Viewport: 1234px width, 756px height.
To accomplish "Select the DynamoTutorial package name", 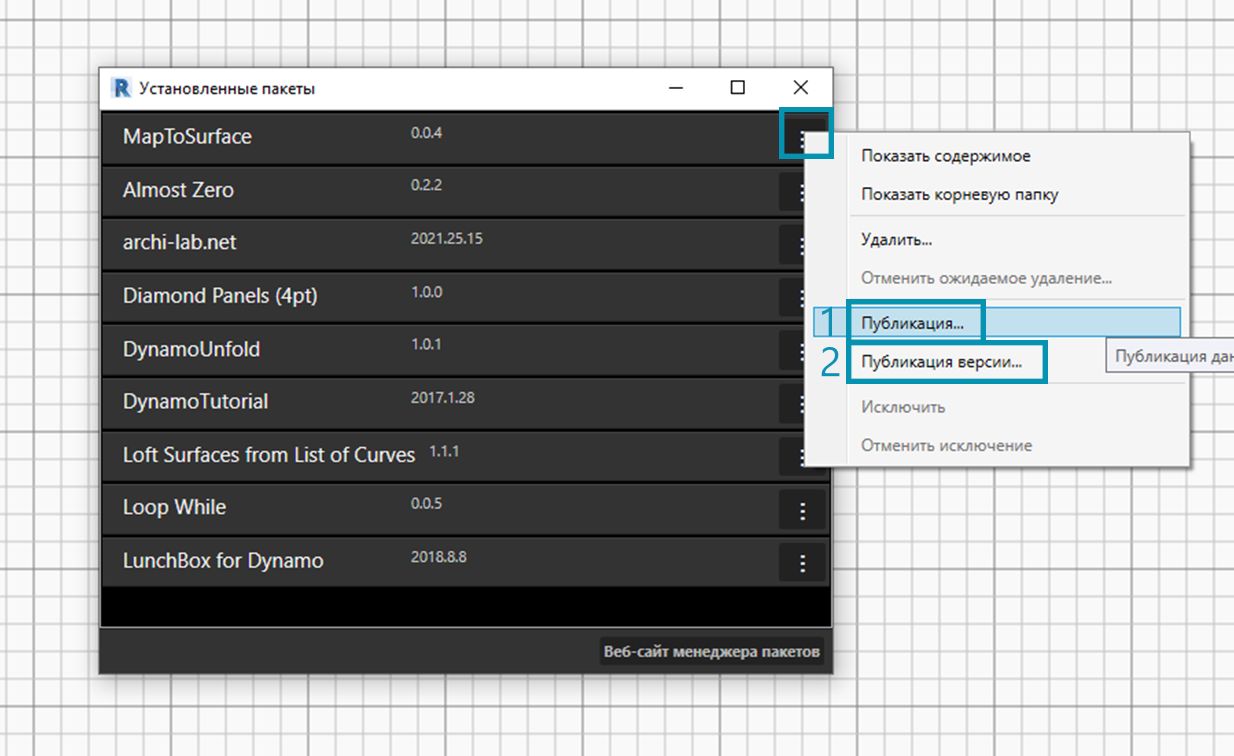I will (195, 402).
